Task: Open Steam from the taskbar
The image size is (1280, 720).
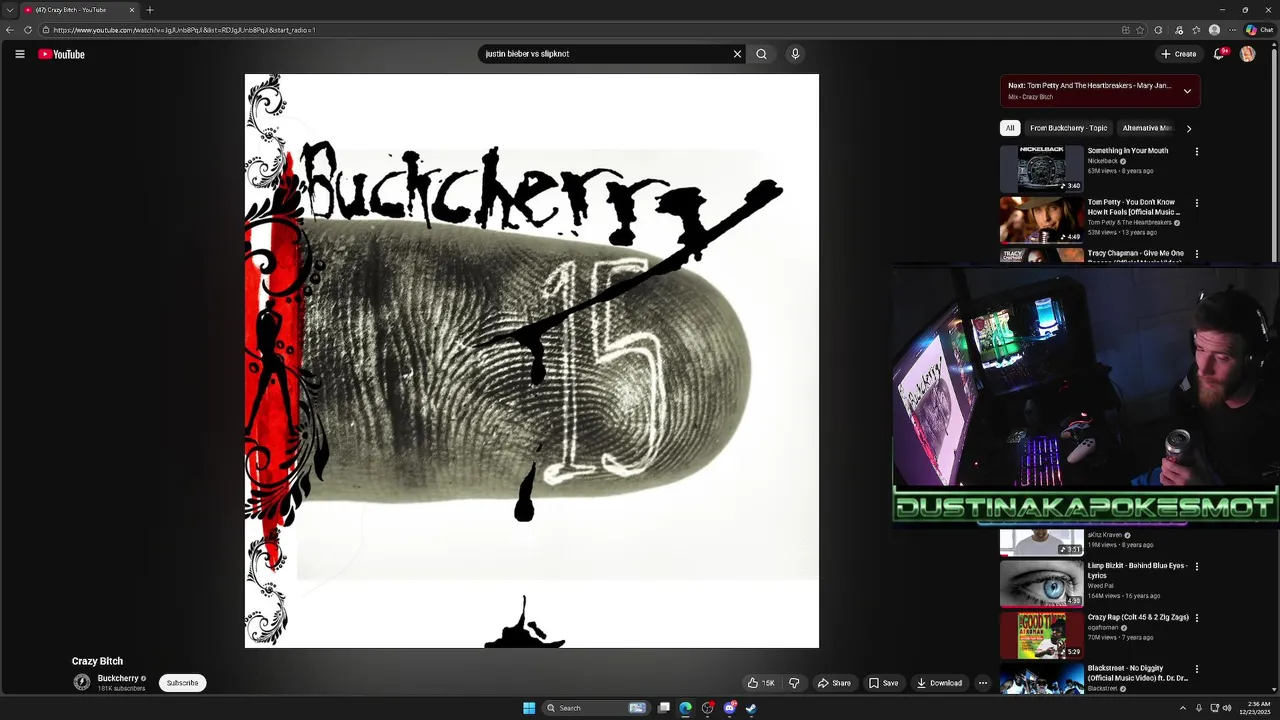Action: coord(751,708)
